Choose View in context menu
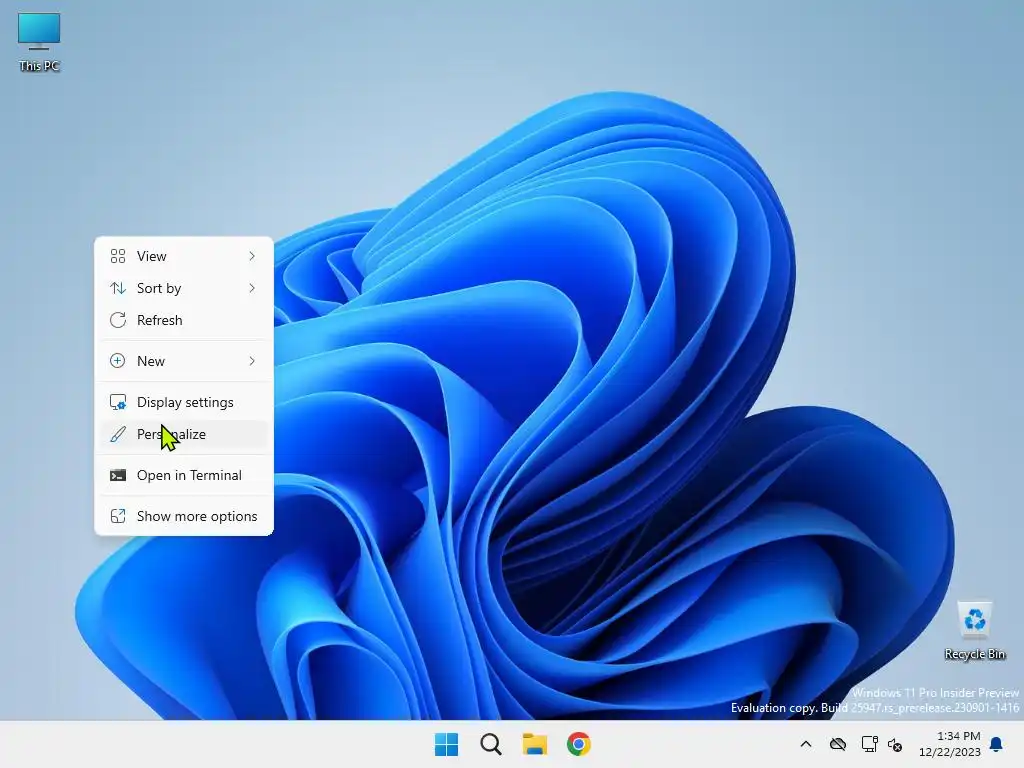The width and height of the screenshot is (1024, 768). pos(184,256)
